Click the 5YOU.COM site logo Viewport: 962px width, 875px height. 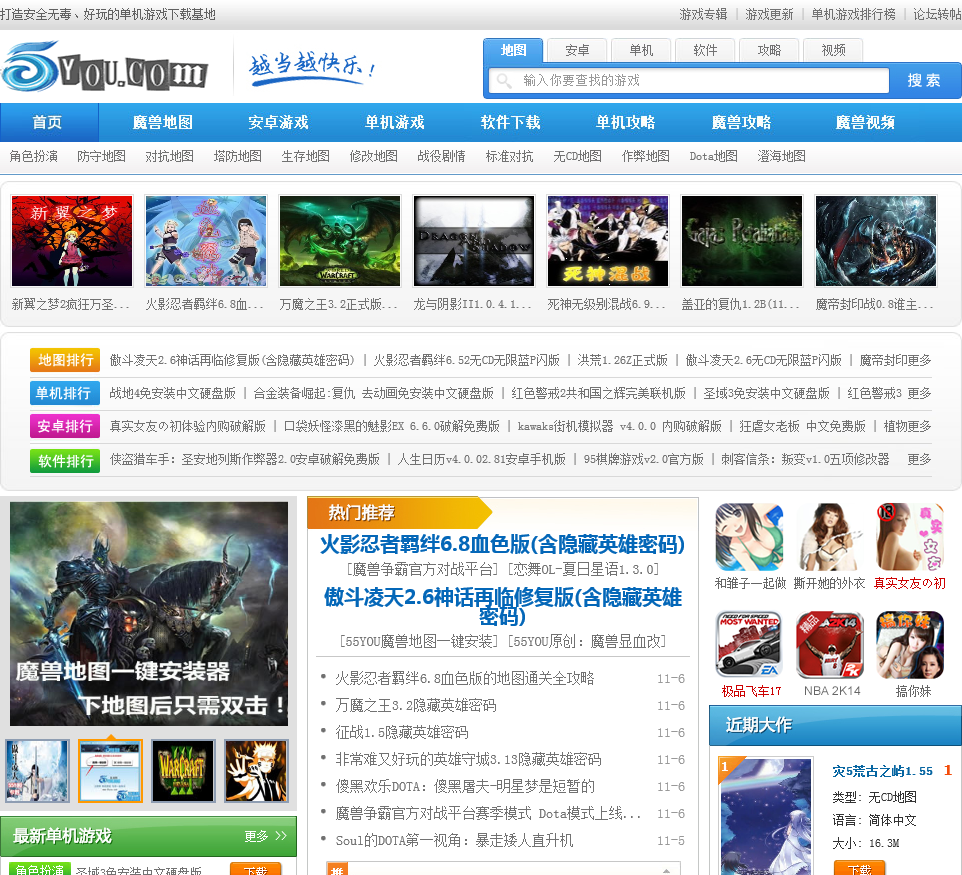click(x=106, y=67)
